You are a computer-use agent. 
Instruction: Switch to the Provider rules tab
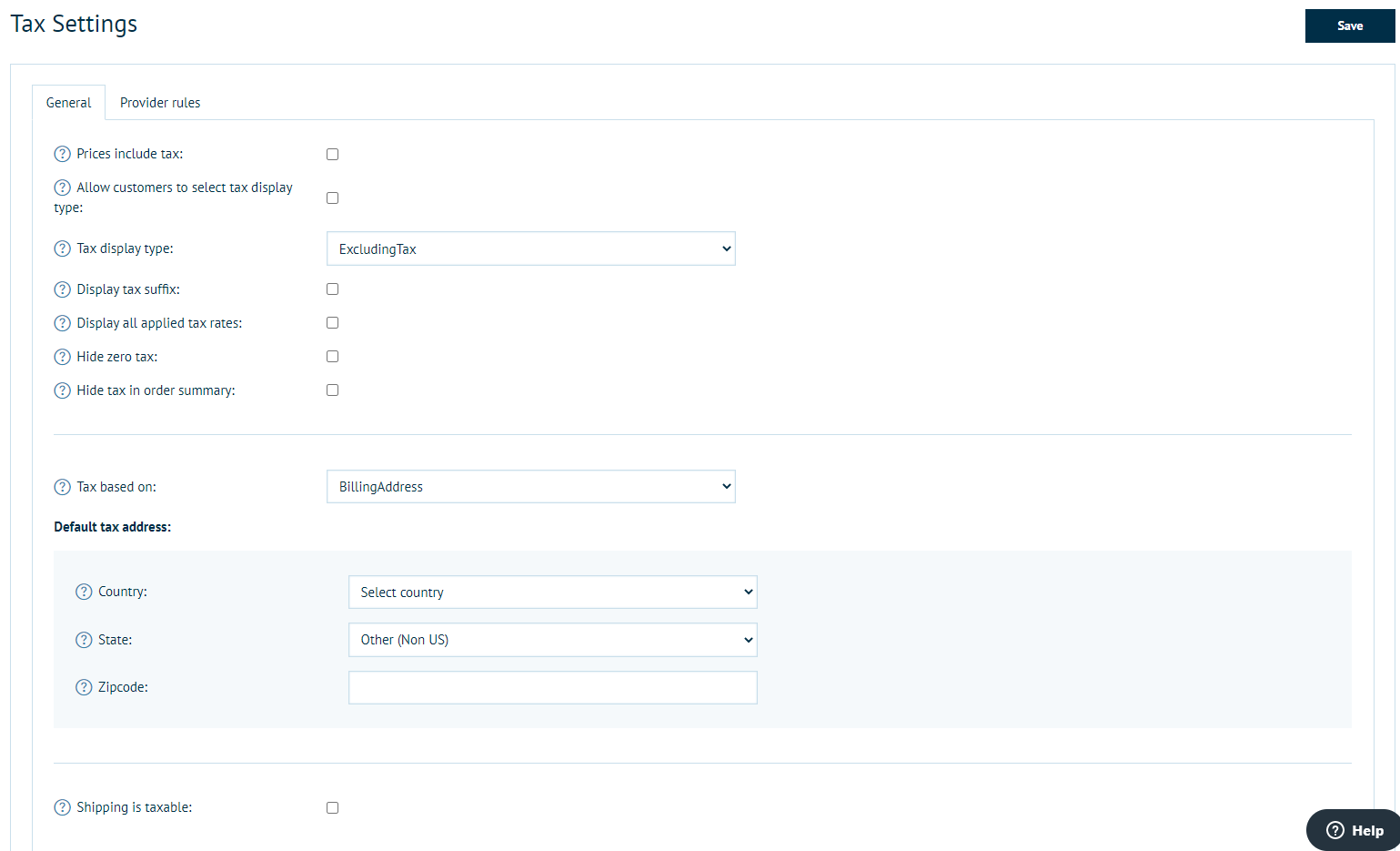coord(160,103)
